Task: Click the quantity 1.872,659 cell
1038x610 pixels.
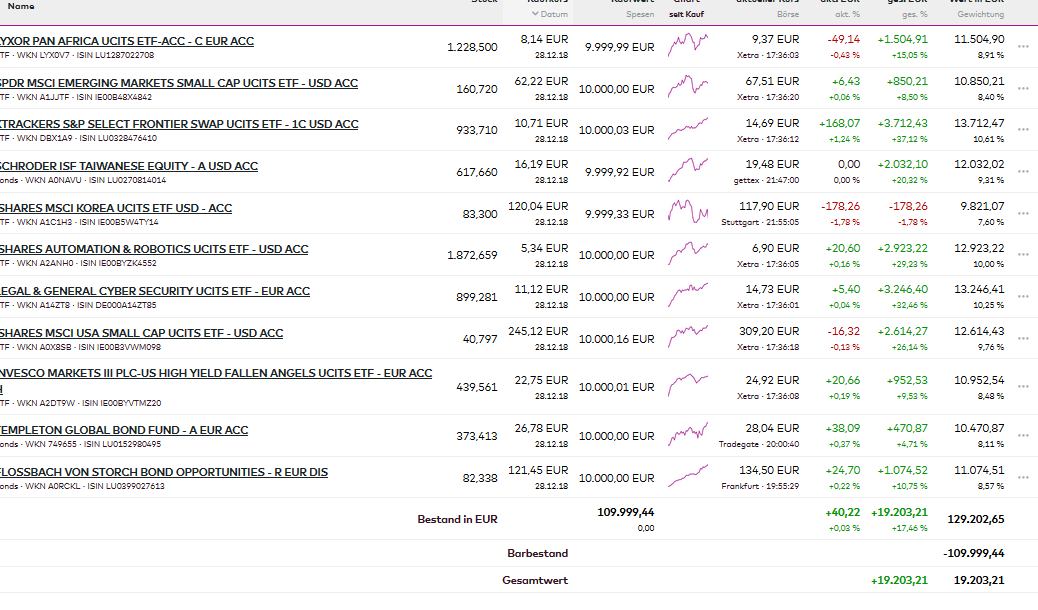Action: (472, 255)
